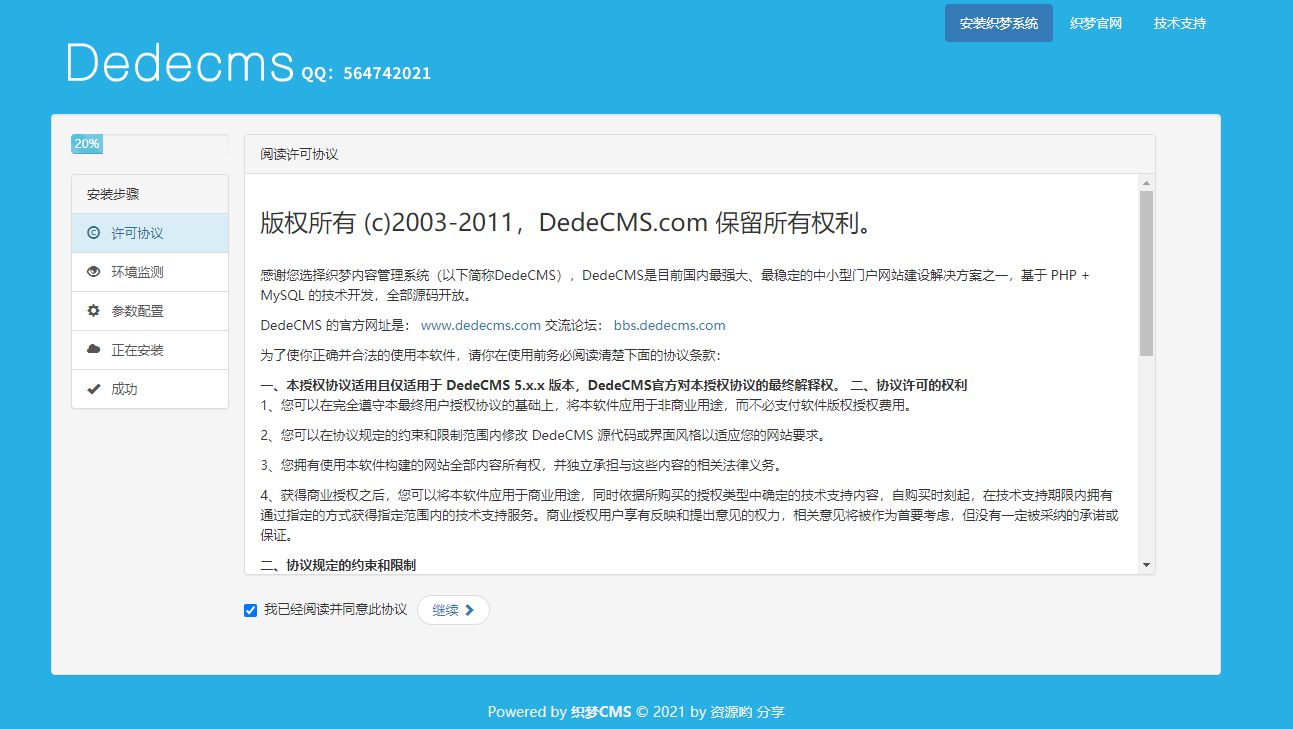Click the 安装步骤 panel header
1293x729 pixels.
pos(150,194)
